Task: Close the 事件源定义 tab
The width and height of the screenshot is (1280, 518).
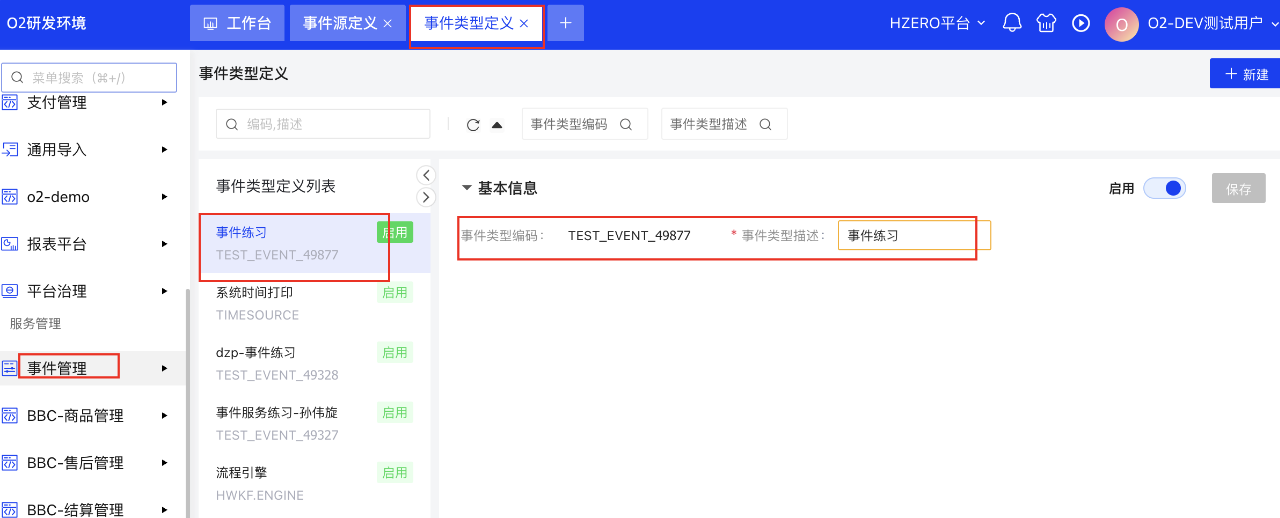Action: 388,23
